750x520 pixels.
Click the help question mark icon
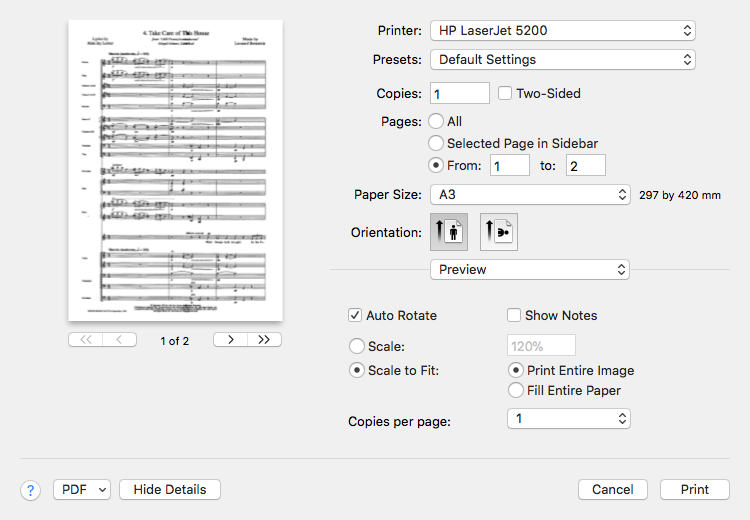click(30, 490)
